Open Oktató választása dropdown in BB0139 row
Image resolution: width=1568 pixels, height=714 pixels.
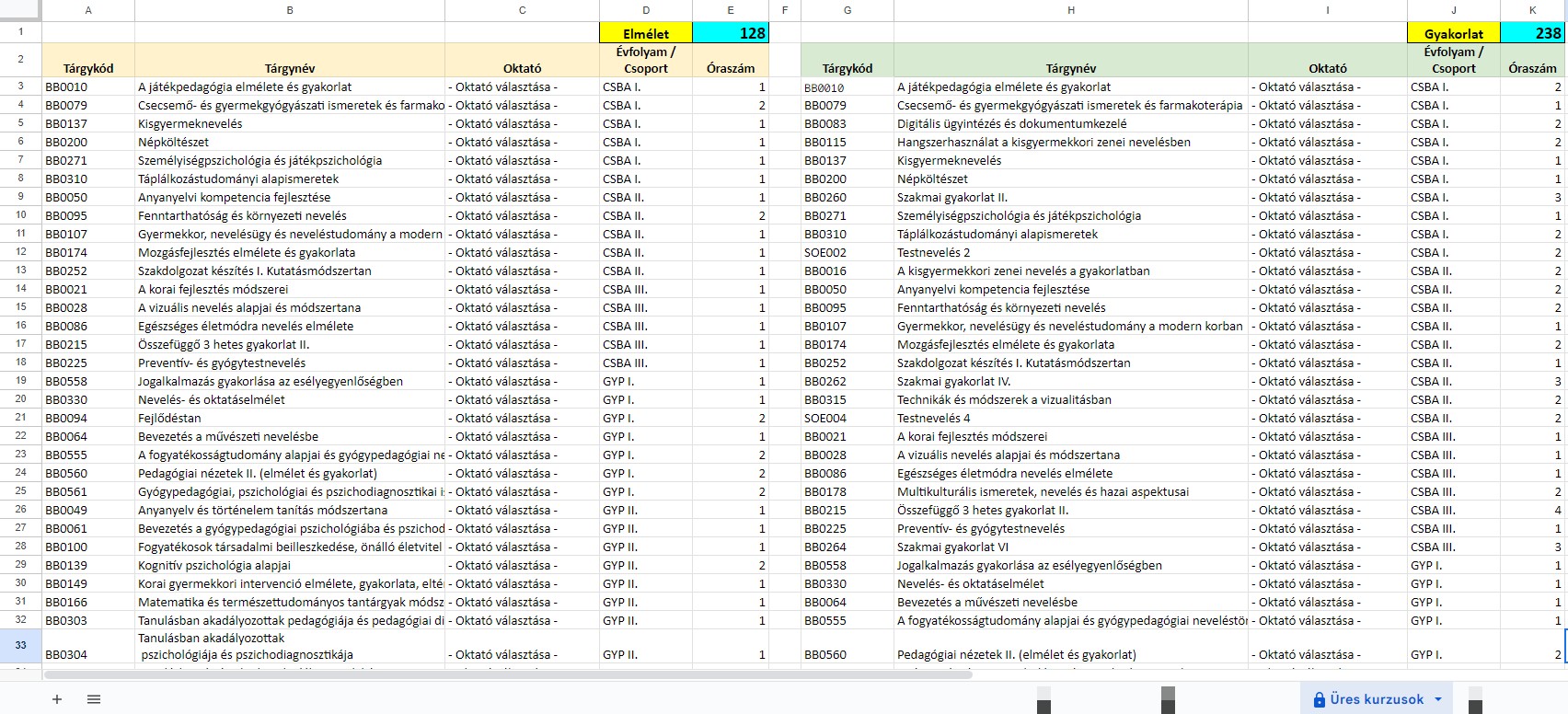tap(523, 565)
